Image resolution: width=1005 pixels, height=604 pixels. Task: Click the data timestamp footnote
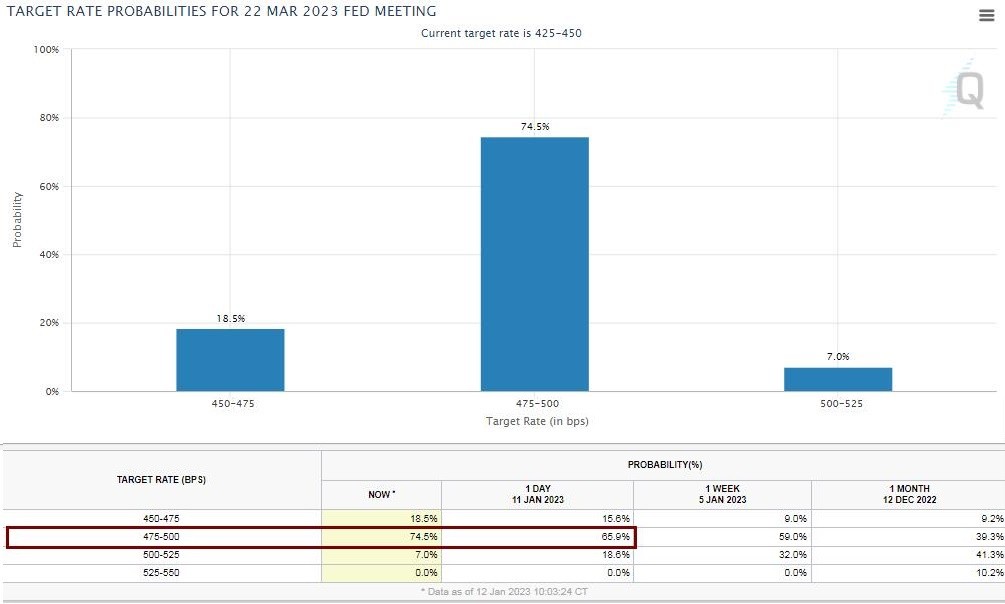504,591
